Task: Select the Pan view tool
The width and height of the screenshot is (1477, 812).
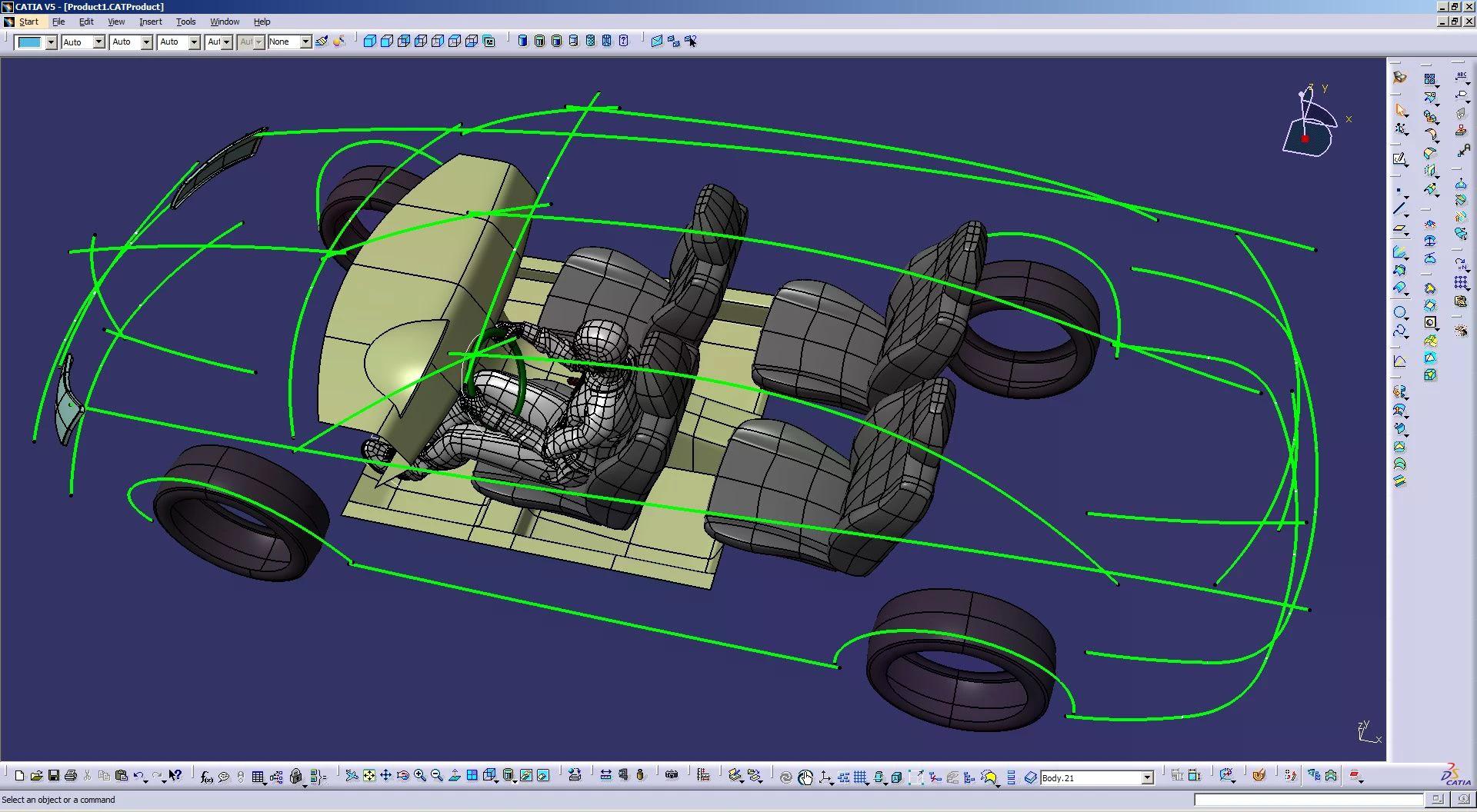Action: pos(386,776)
